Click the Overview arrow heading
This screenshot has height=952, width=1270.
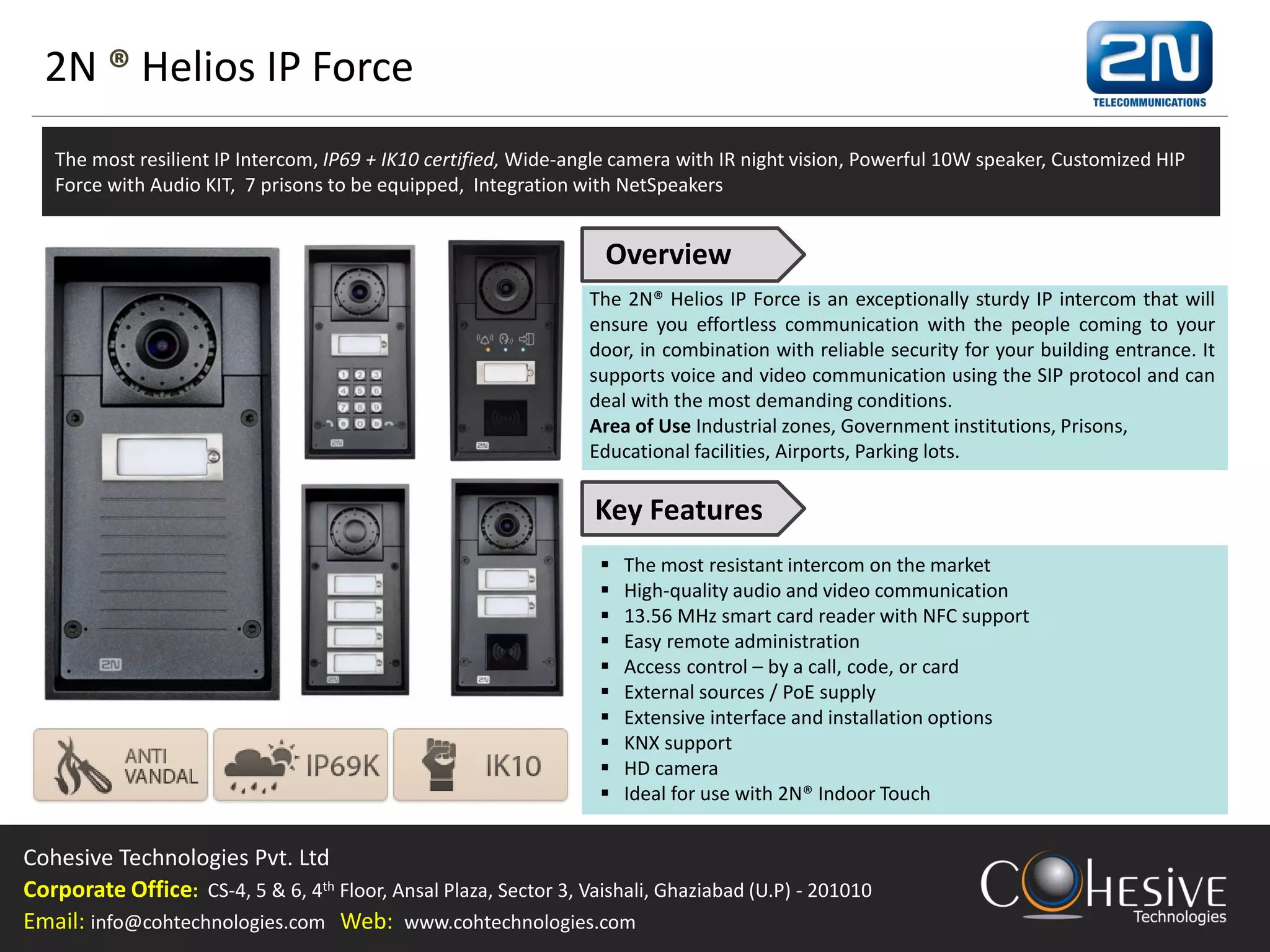693,254
